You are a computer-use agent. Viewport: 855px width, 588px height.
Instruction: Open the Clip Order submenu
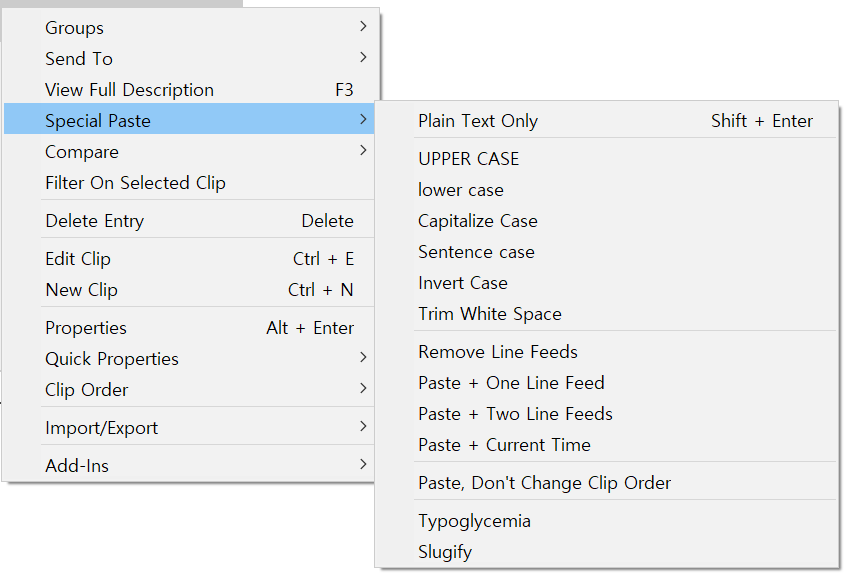click(x=87, y=390)
